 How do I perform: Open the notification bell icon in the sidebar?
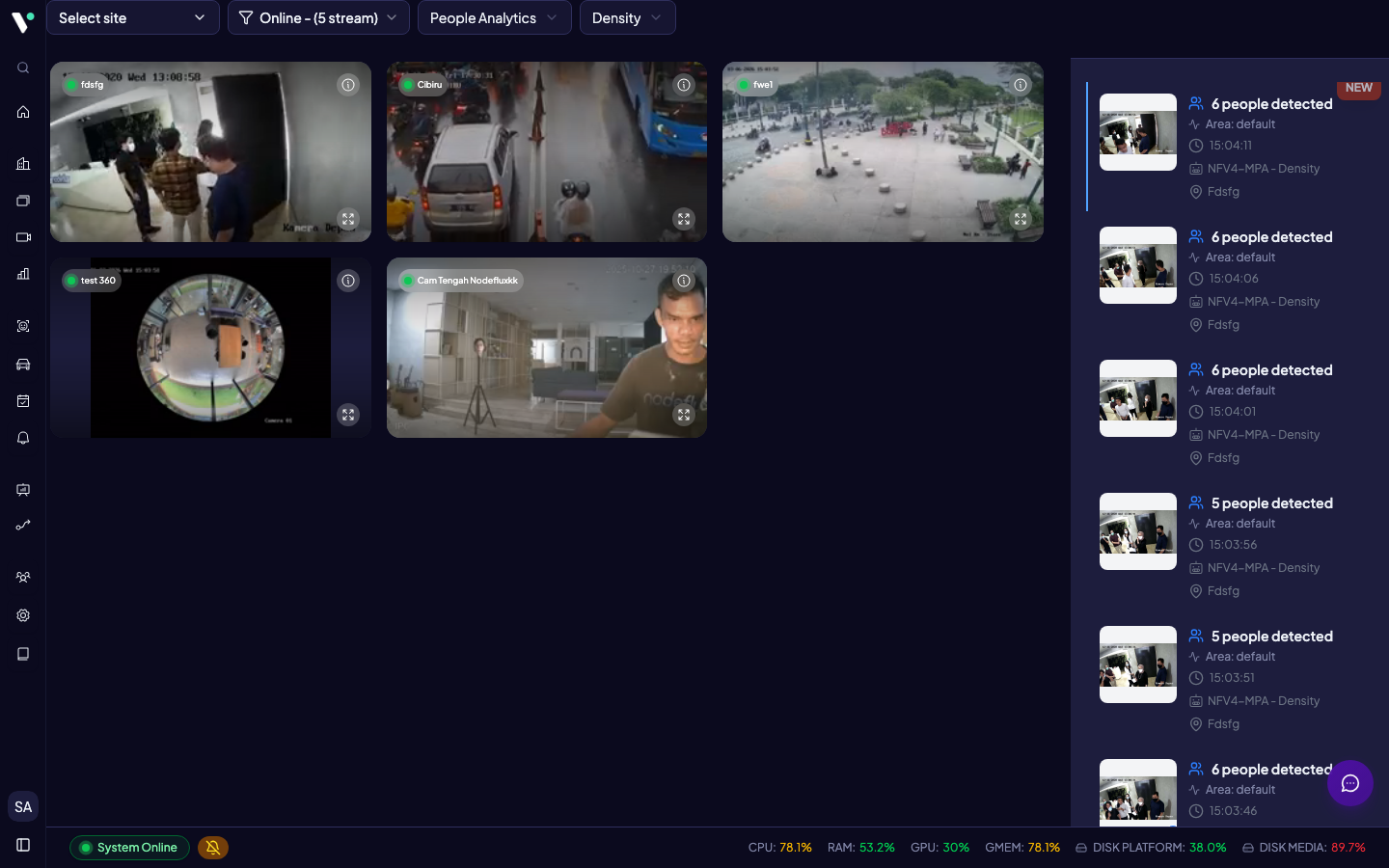click(x=23, y=438)
